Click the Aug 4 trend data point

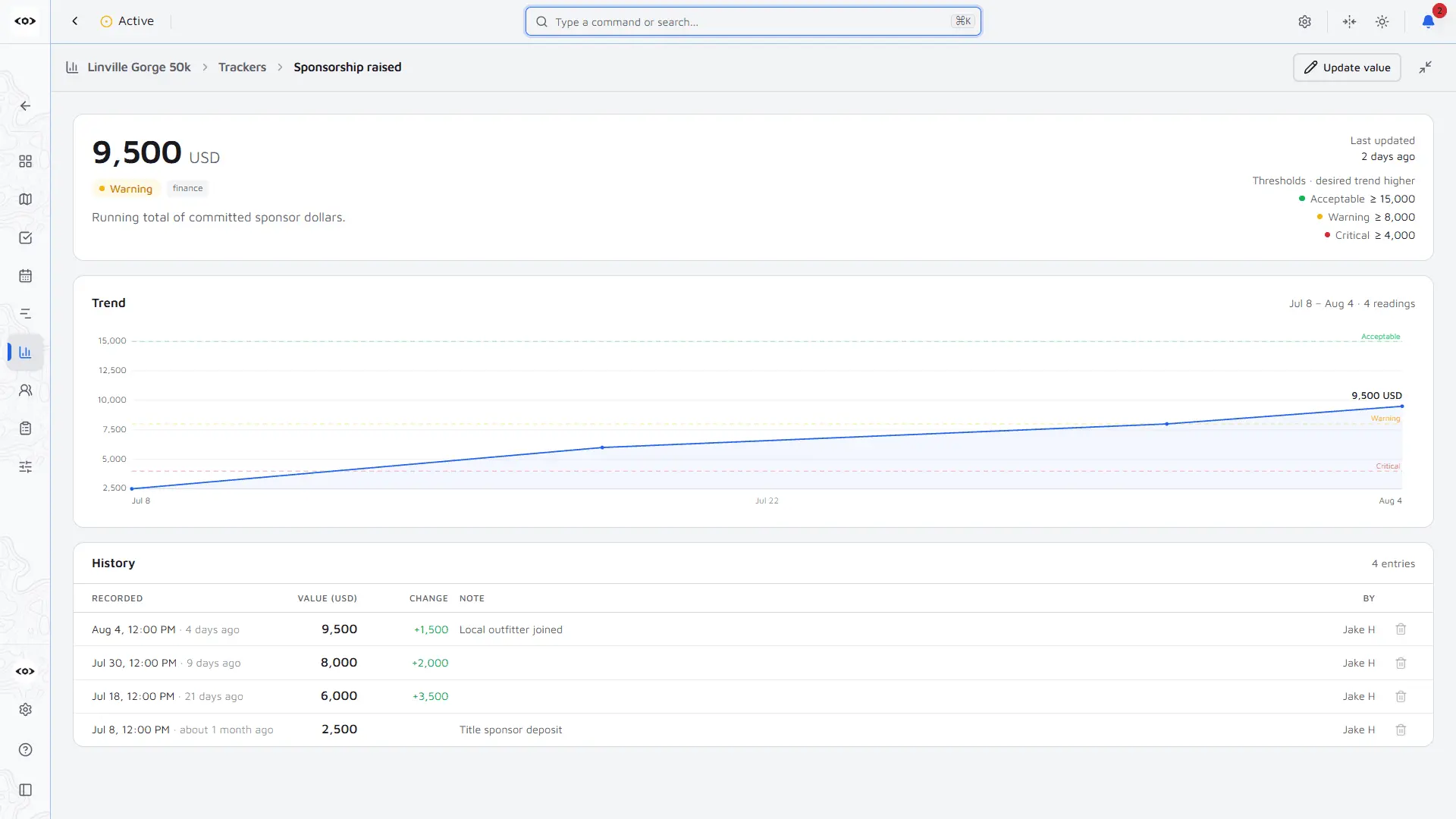[1402, 406]
